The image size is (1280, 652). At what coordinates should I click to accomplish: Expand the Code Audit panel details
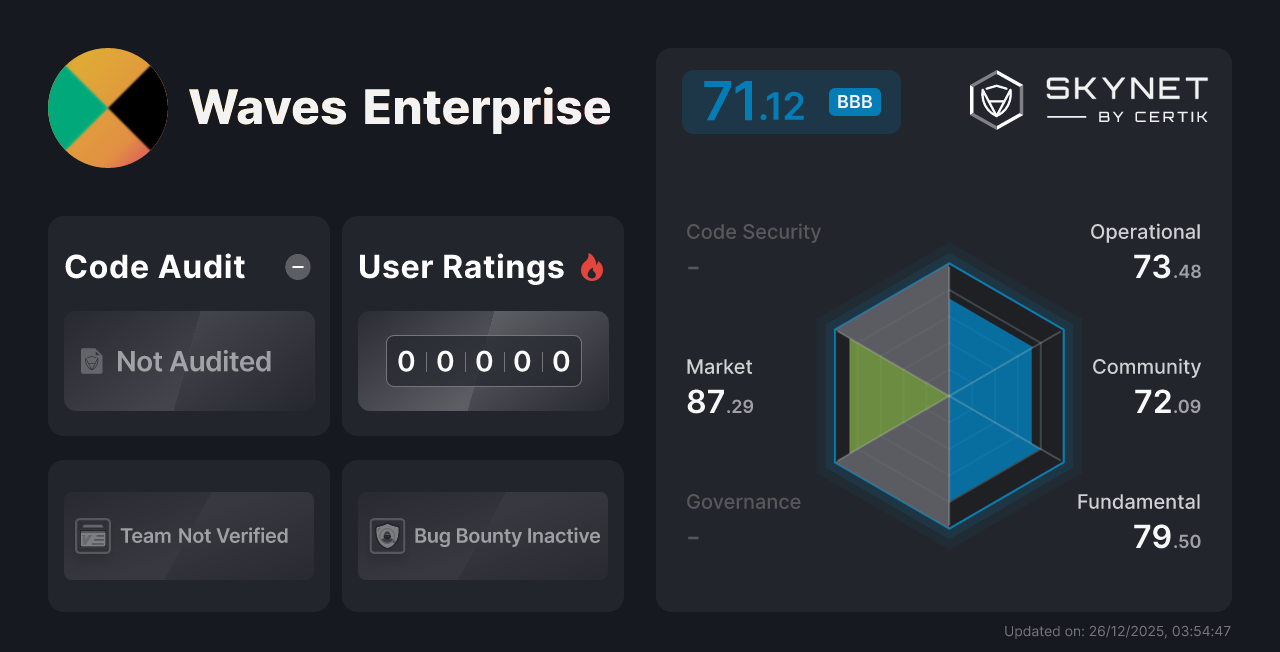(x=188, y=326)
